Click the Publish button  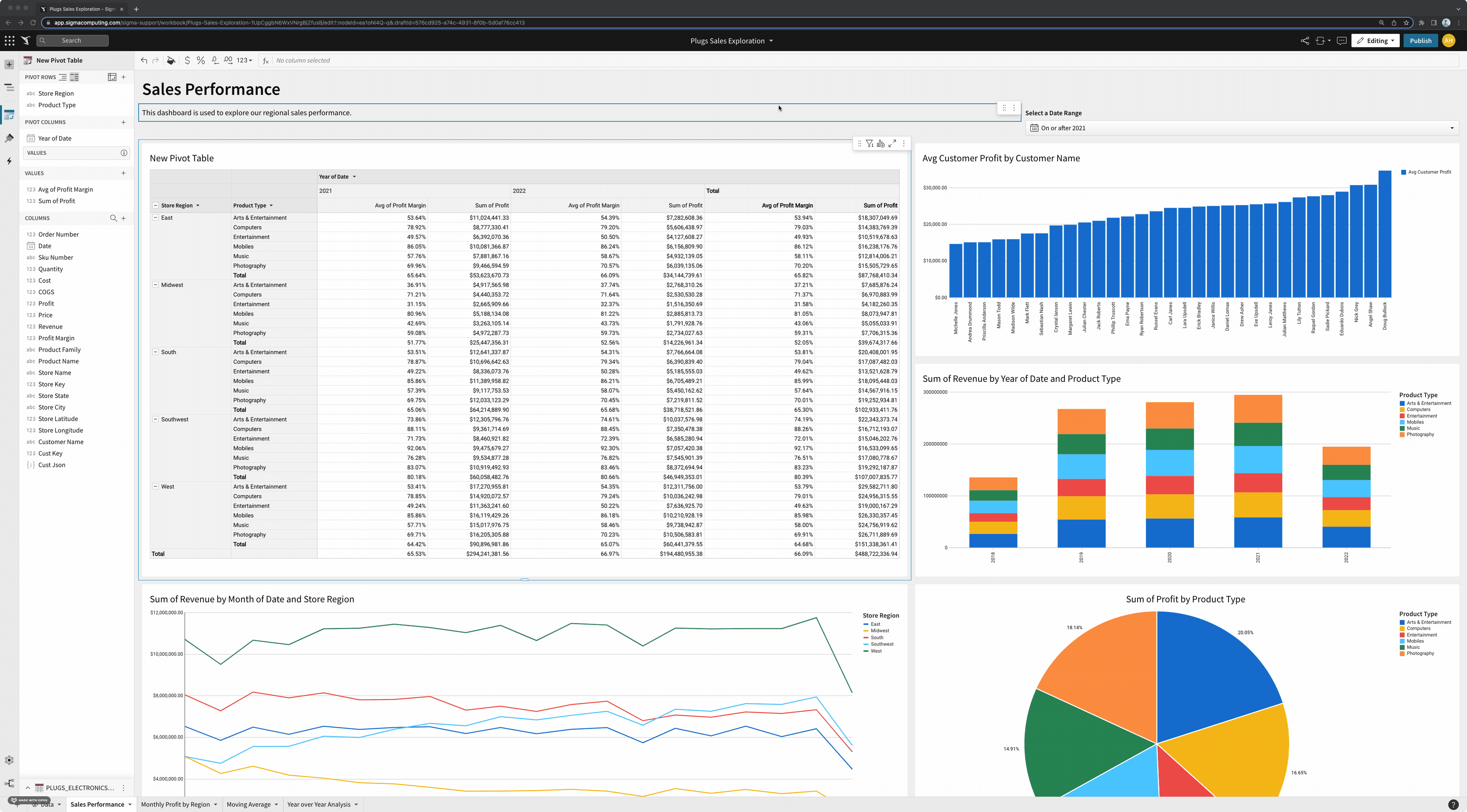(1420, 40)
